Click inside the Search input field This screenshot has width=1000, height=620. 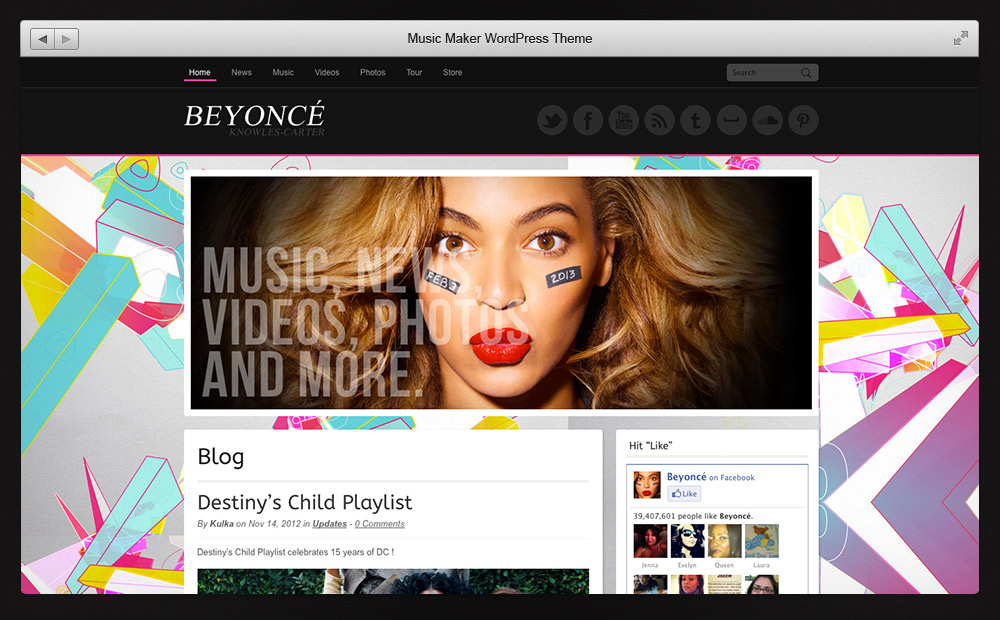pos(762,73)
